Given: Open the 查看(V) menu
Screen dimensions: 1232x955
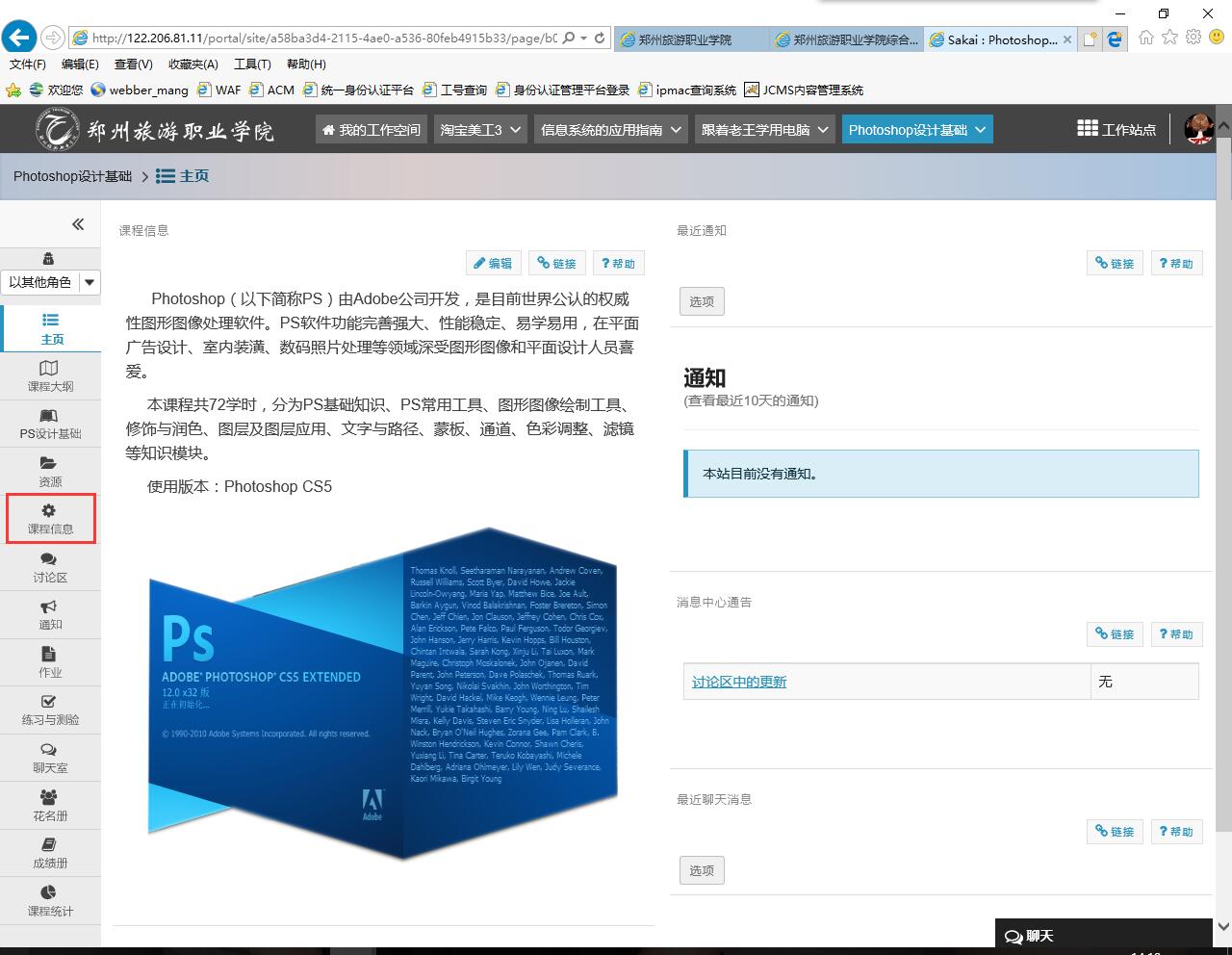Looking at the screenshot, I should (133, 65).
